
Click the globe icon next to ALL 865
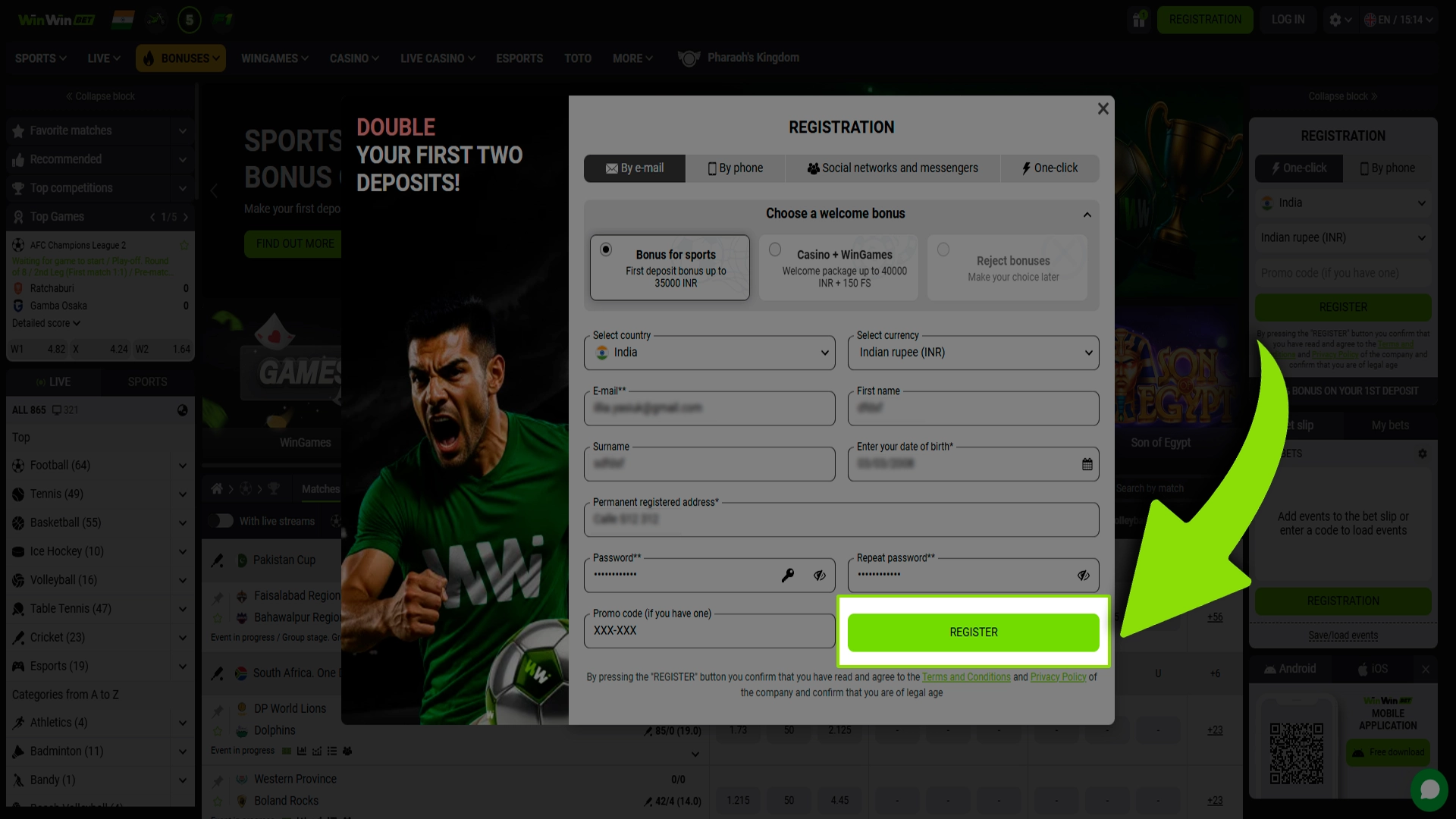point(182,410)
